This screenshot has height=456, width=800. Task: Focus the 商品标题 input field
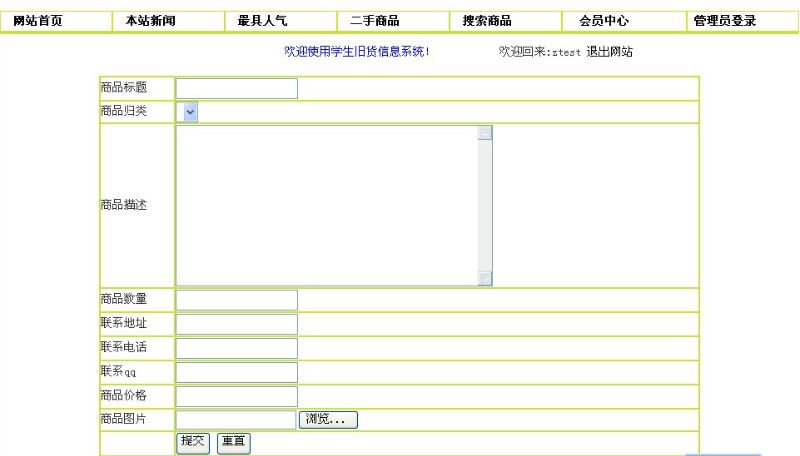point(237,88)
